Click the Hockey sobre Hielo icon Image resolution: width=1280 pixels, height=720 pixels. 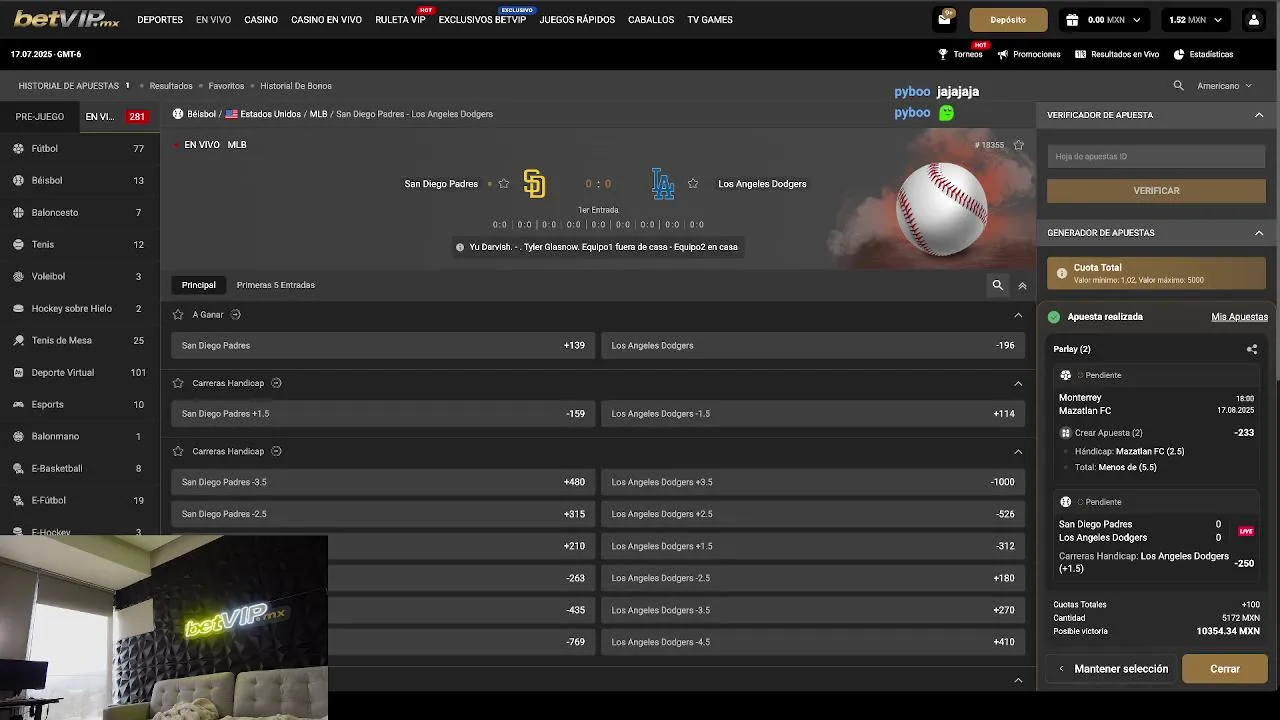19,308
